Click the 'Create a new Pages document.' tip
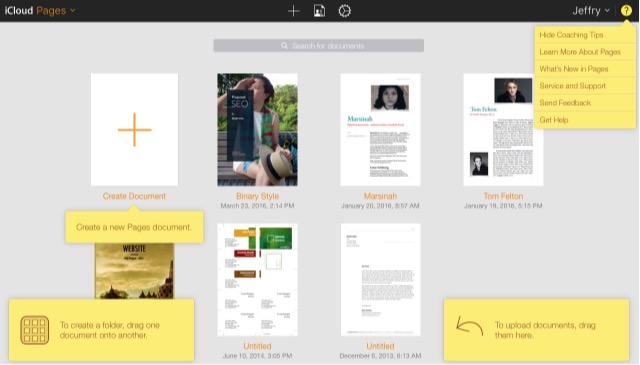 coord(134,227)
